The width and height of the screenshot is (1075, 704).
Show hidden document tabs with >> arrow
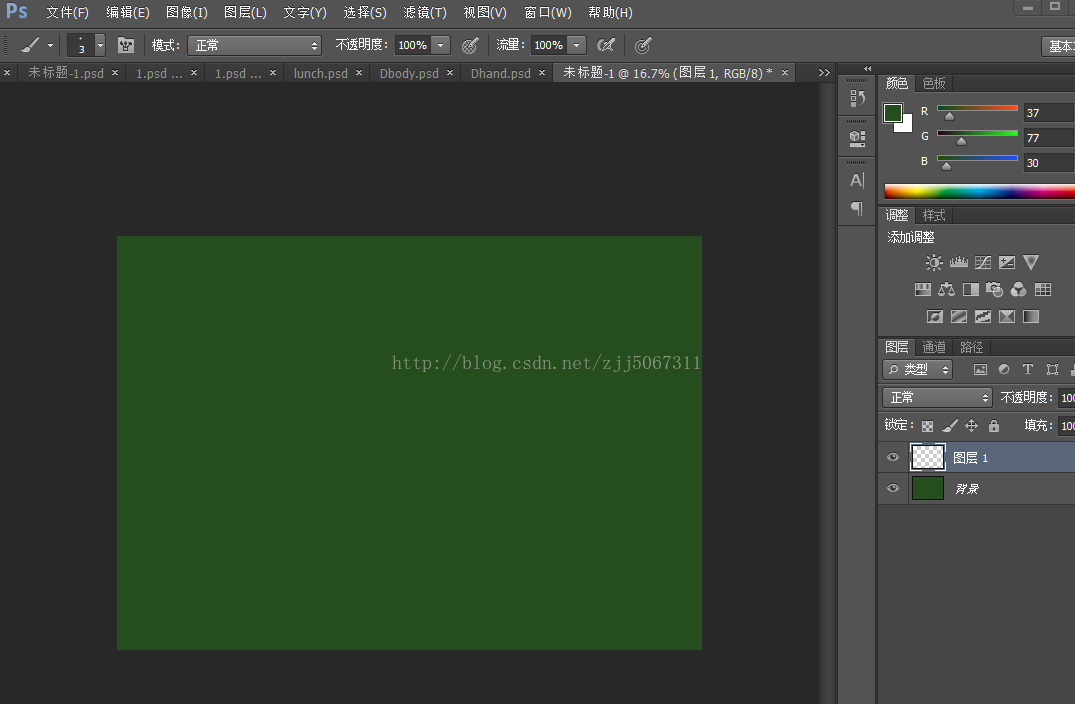pos(824,73)
